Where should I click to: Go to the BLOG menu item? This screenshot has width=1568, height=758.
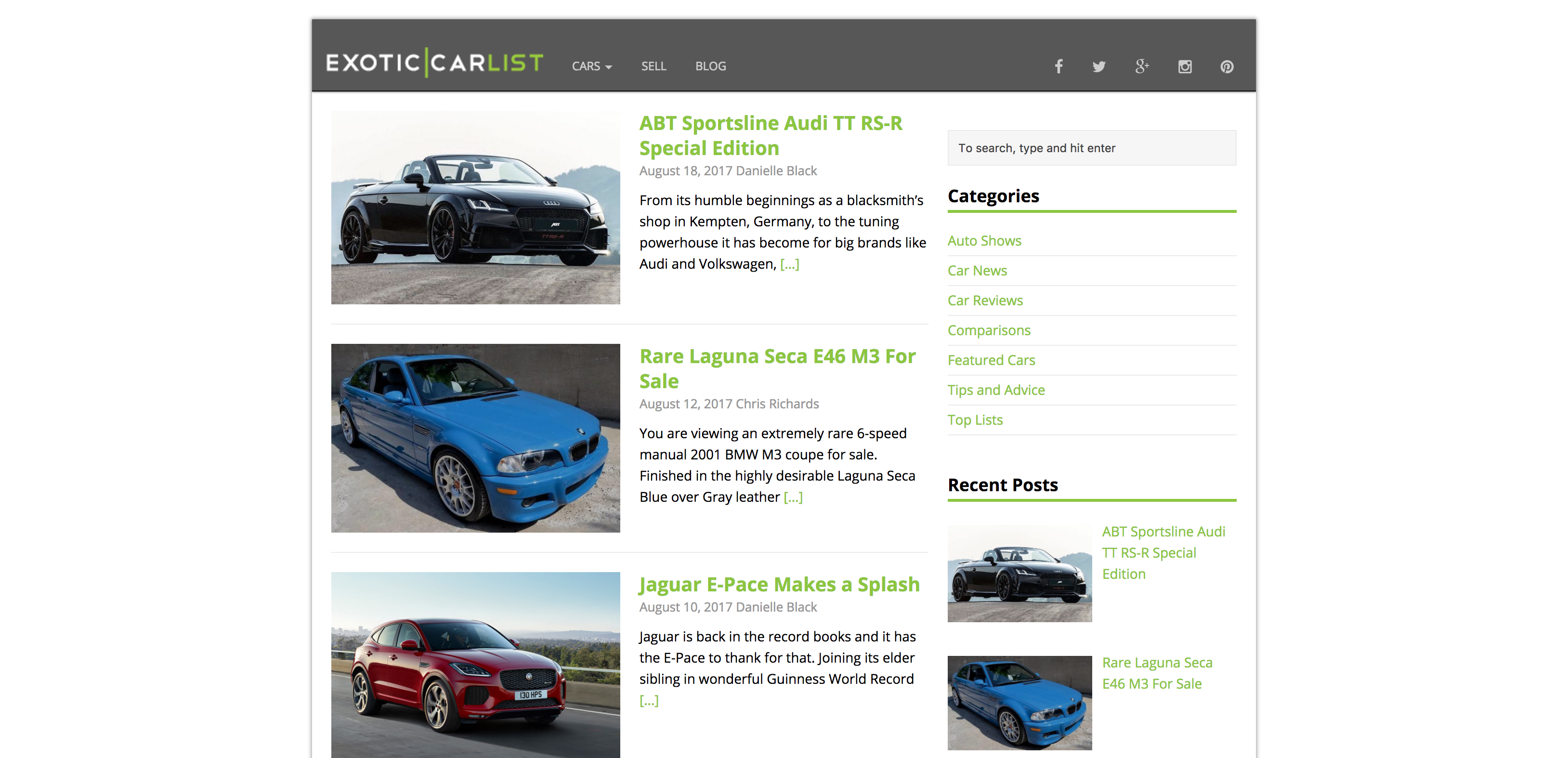point(710,66)
